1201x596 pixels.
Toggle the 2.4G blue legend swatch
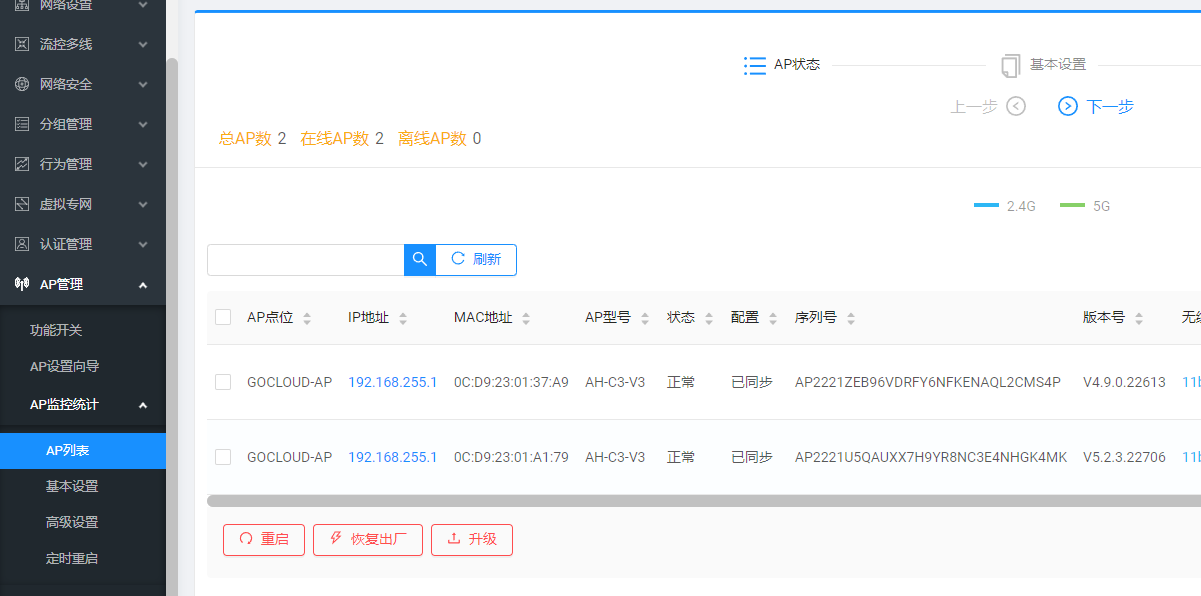coord(986,206)
